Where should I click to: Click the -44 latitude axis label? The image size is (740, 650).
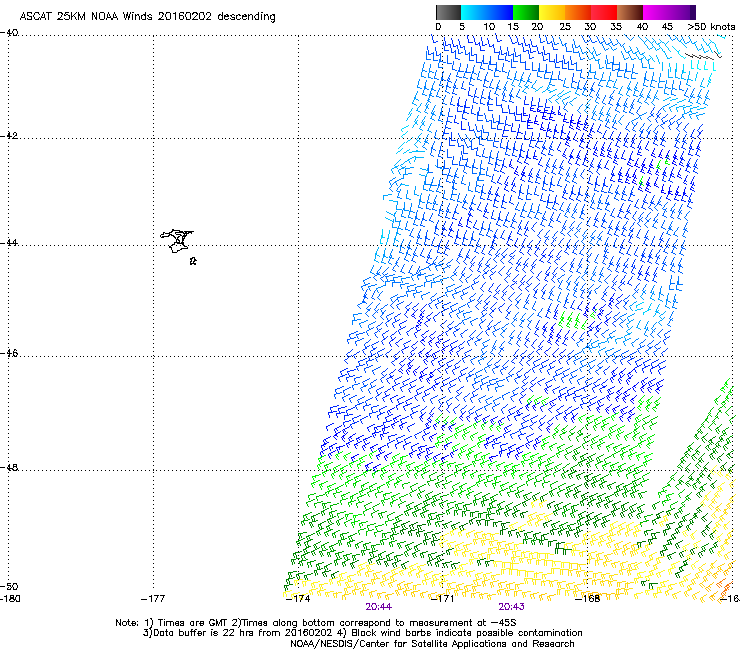click(x=9, y=243)
